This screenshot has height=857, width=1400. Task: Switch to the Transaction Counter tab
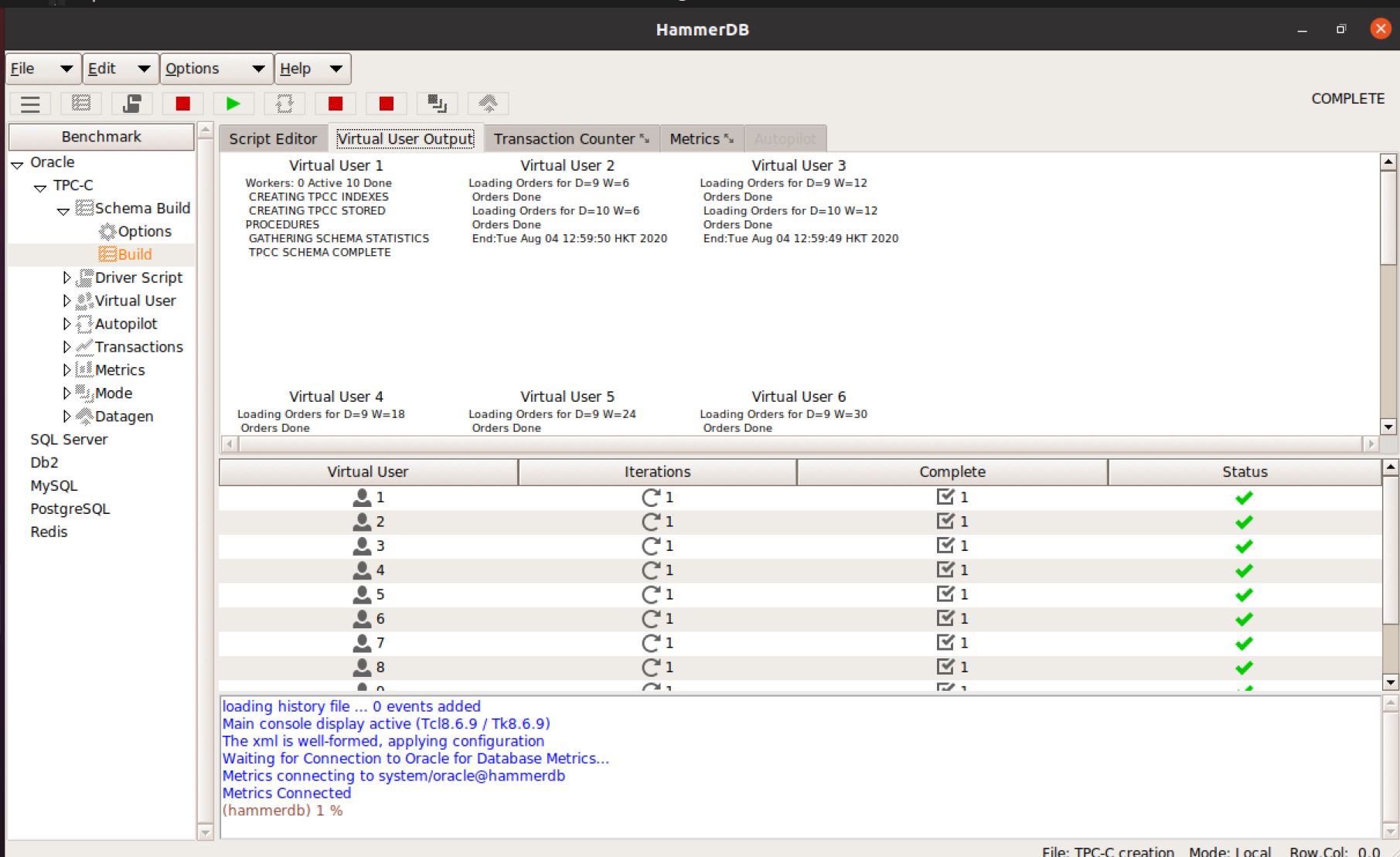[x=571, y=139]
